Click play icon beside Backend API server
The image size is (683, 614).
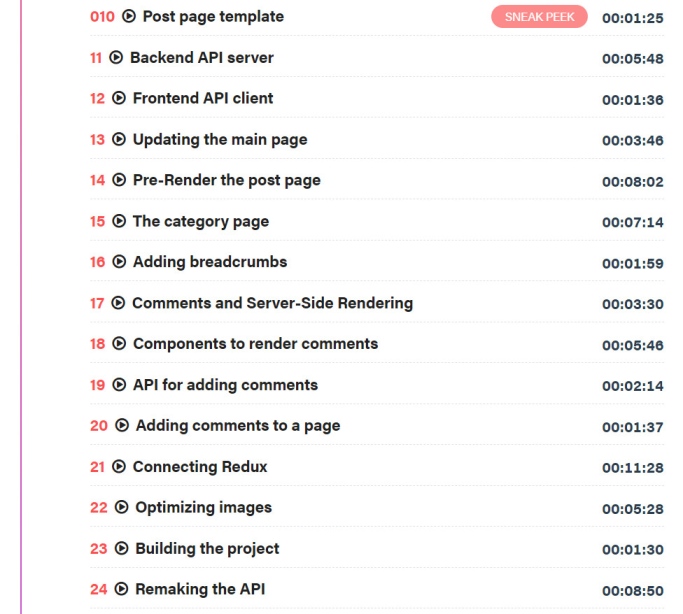(116, 57)
